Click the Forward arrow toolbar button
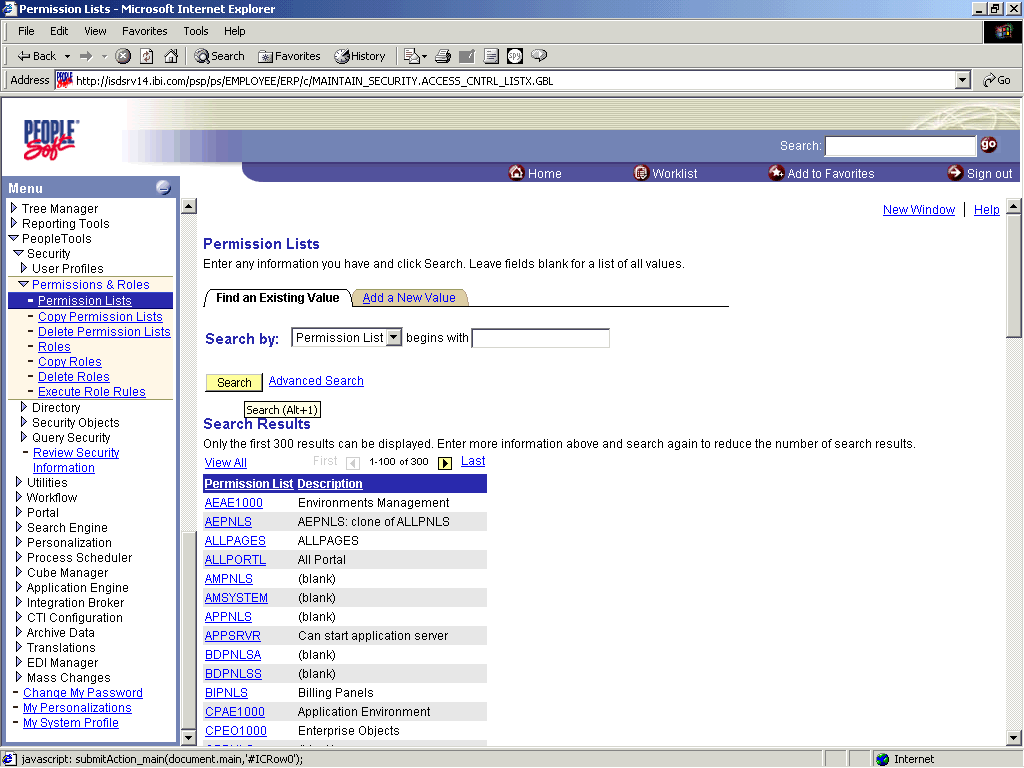This screenshot has width=1024, height=768. pos(86,56)
